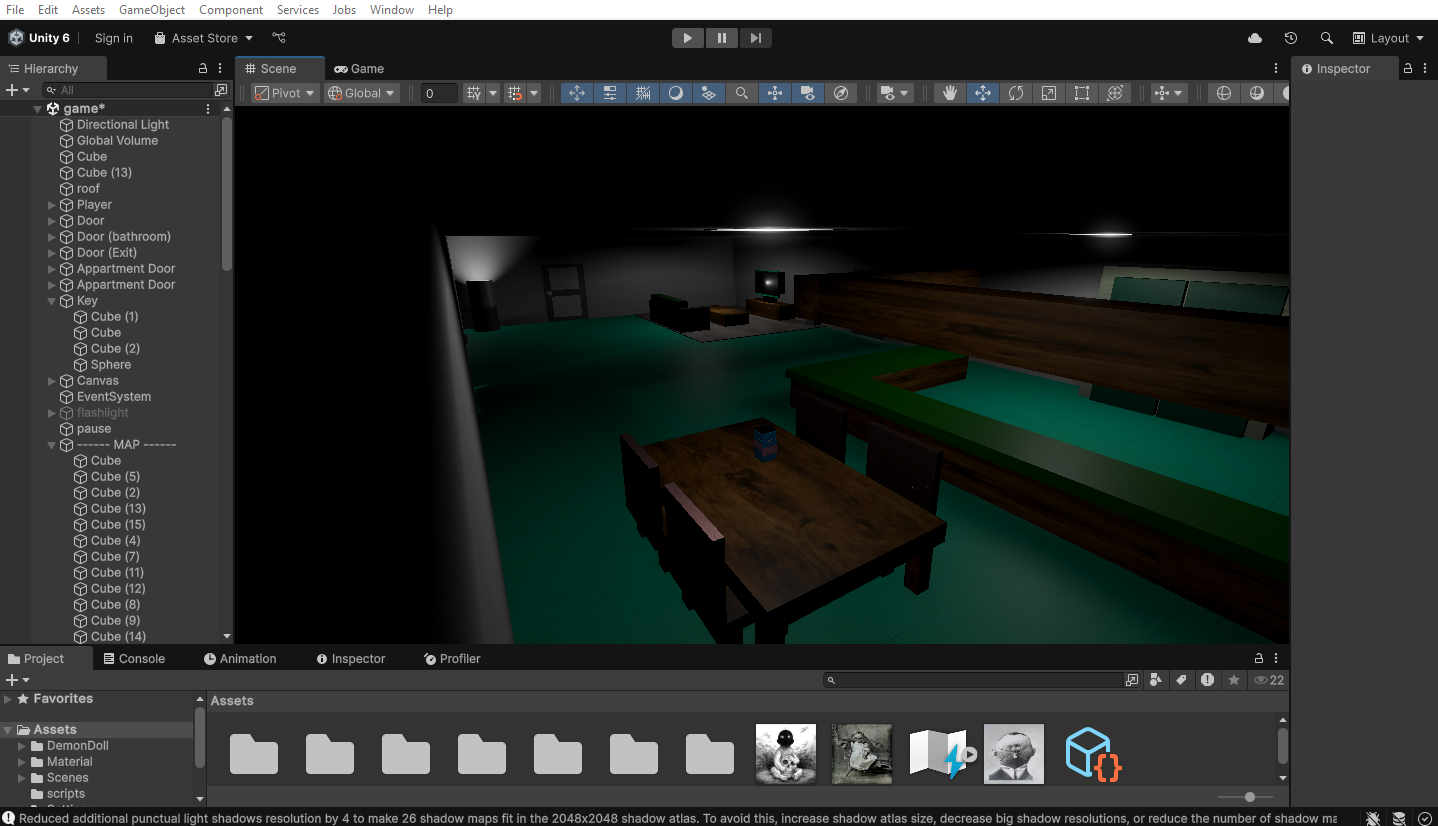Screen dimensions: 1438x826
Task: Click the favorites star filter in Project search bar
Action: [x=1233, y=680]
